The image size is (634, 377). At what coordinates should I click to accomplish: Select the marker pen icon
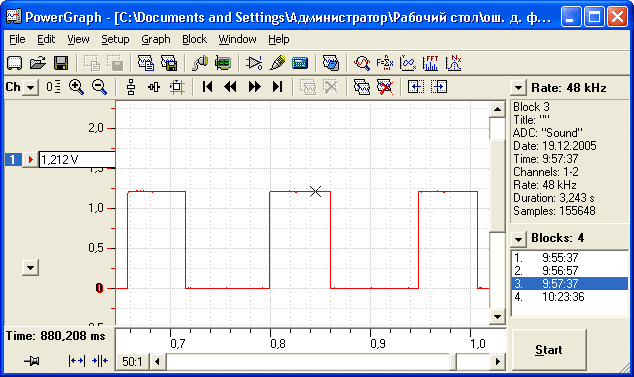(277, 63)
